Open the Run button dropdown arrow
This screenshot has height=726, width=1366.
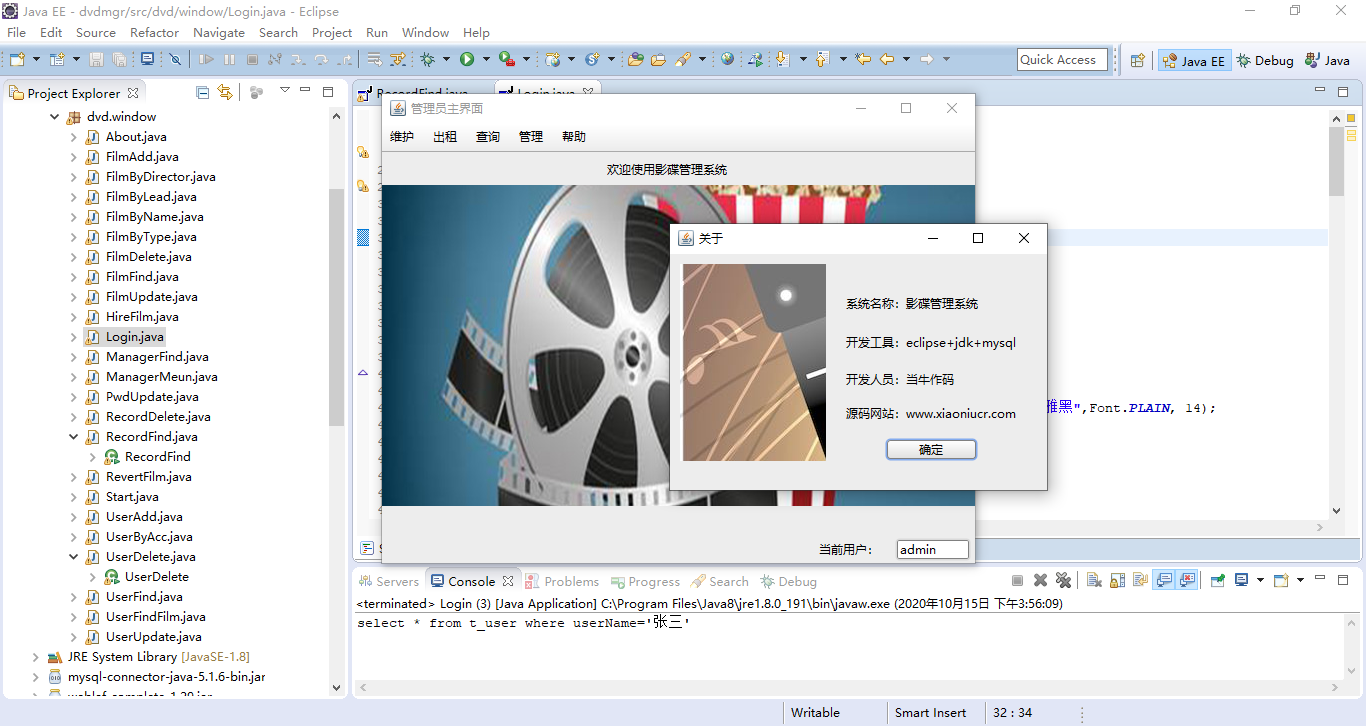[x=486, y=60]
